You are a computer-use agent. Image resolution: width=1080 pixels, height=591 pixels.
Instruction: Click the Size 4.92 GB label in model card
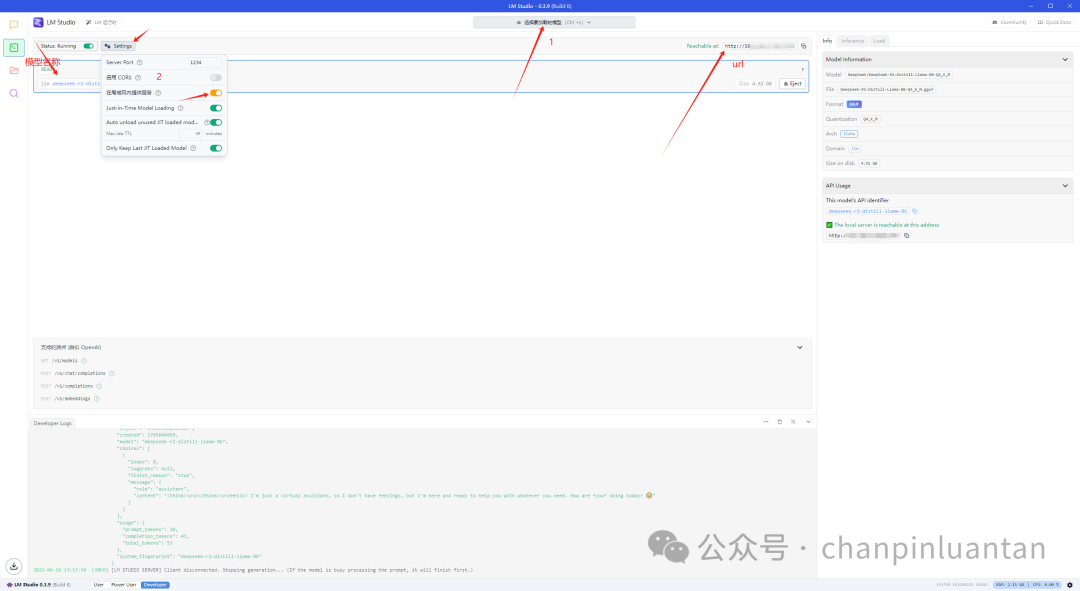coord(756,84)
